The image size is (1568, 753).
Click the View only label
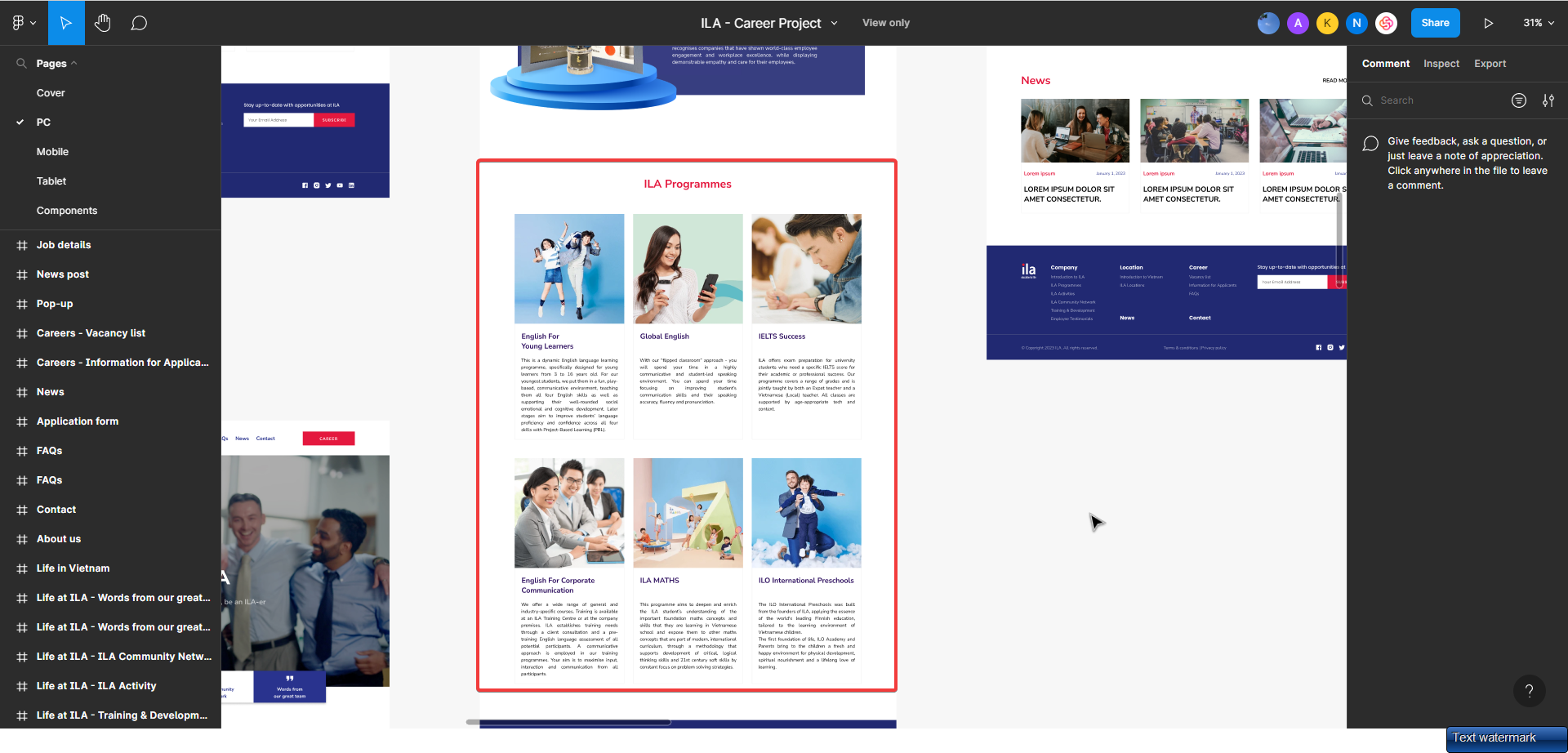pos(886,23)
